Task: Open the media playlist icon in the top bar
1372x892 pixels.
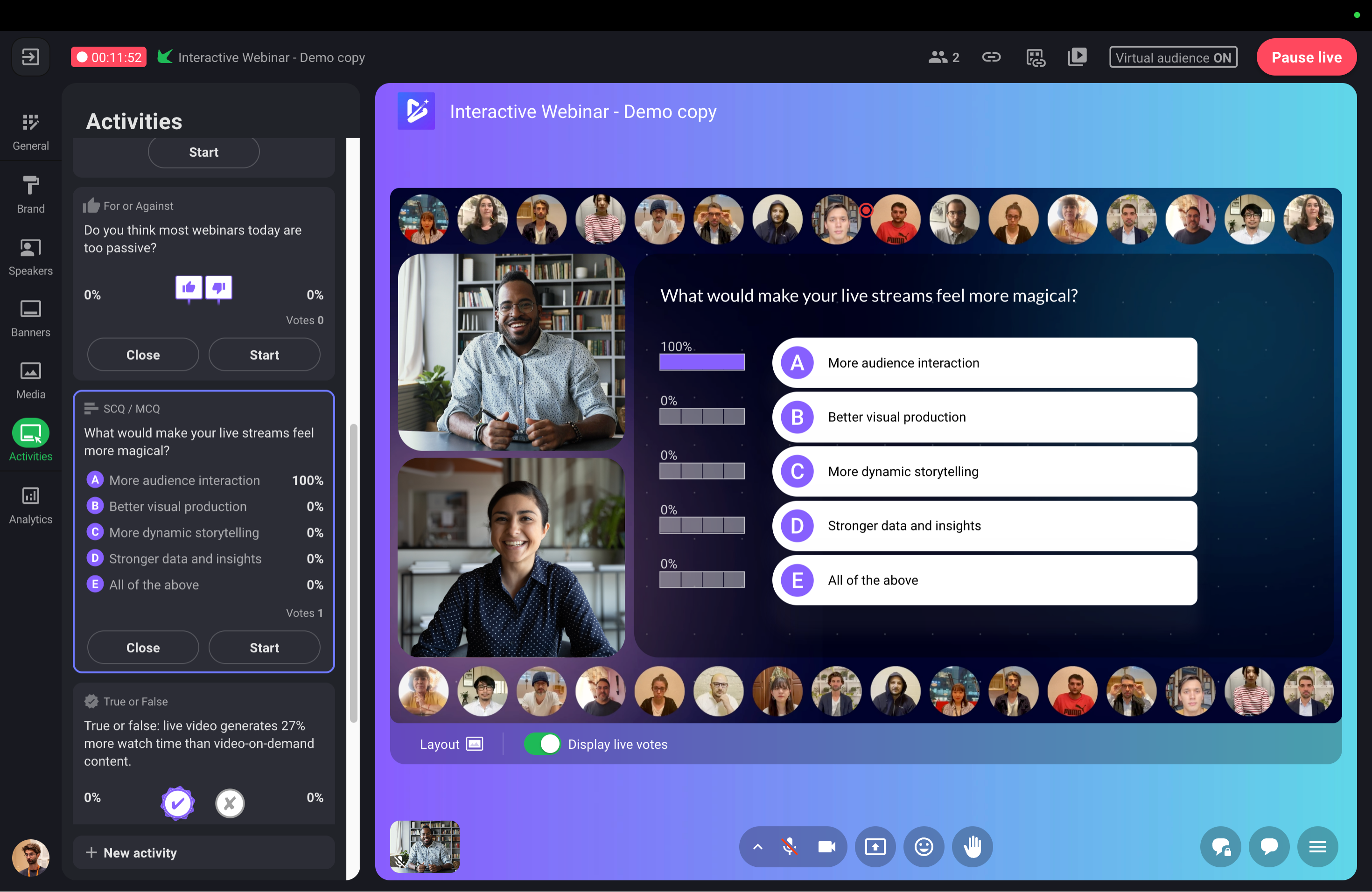Action: 1077,57
